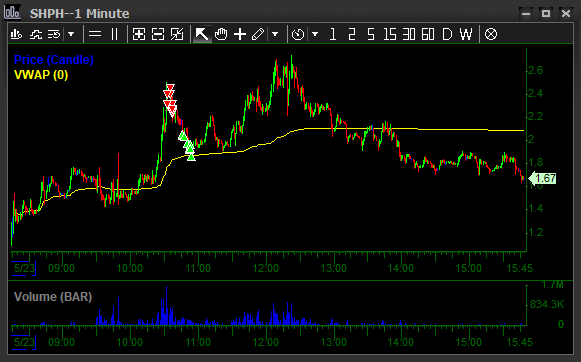Switch to 1 minute timeframe
Viewport: 581px width, 362px height.
pyautogui.click(x=333, y=34)
